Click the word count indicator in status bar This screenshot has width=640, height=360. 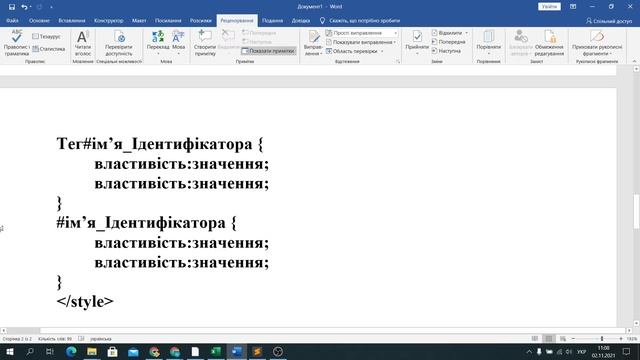pyautogui.click(x=55, y=339)
